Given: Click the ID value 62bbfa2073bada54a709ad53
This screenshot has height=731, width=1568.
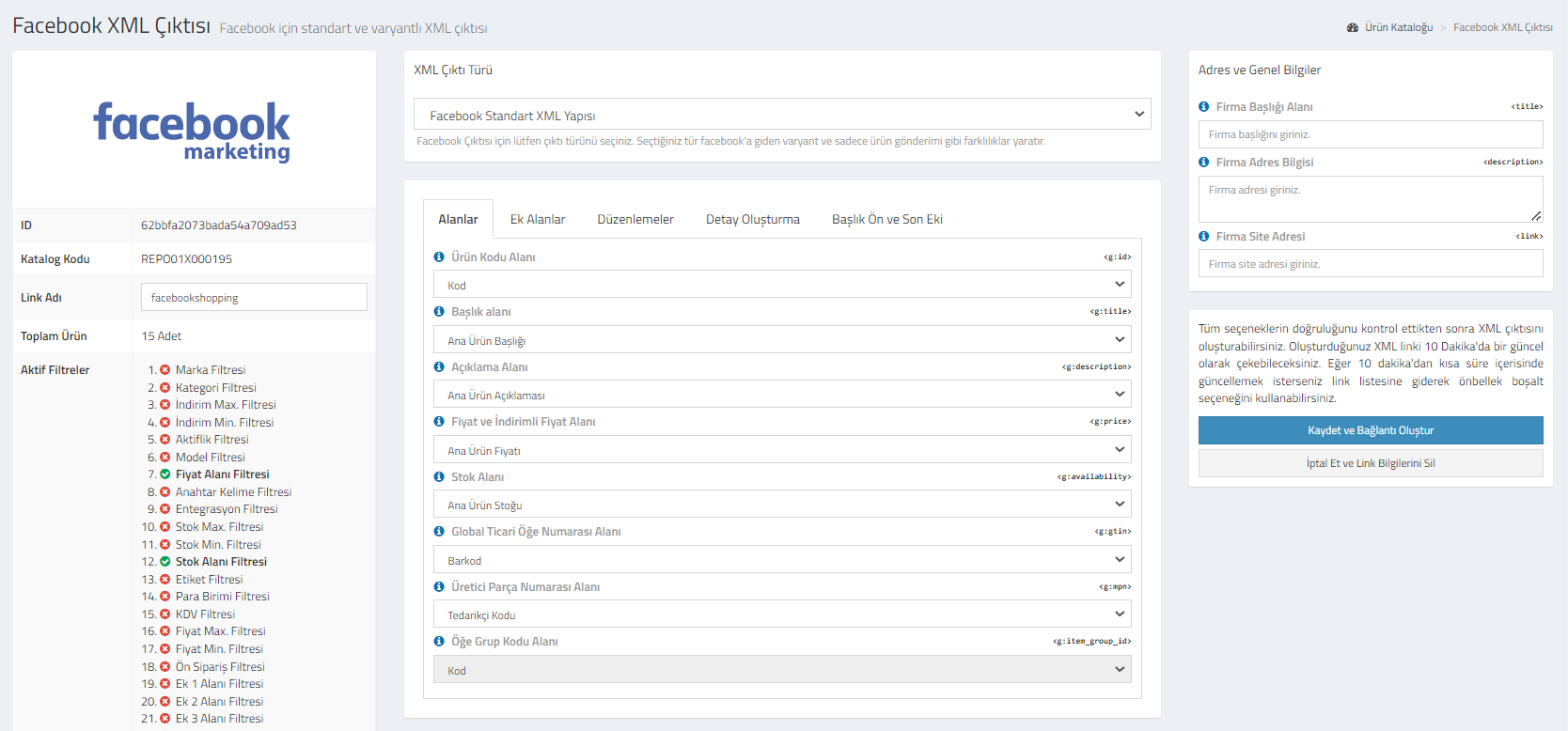Looking at the screenshot, I should pyautogui.click(x=219, y=225).
